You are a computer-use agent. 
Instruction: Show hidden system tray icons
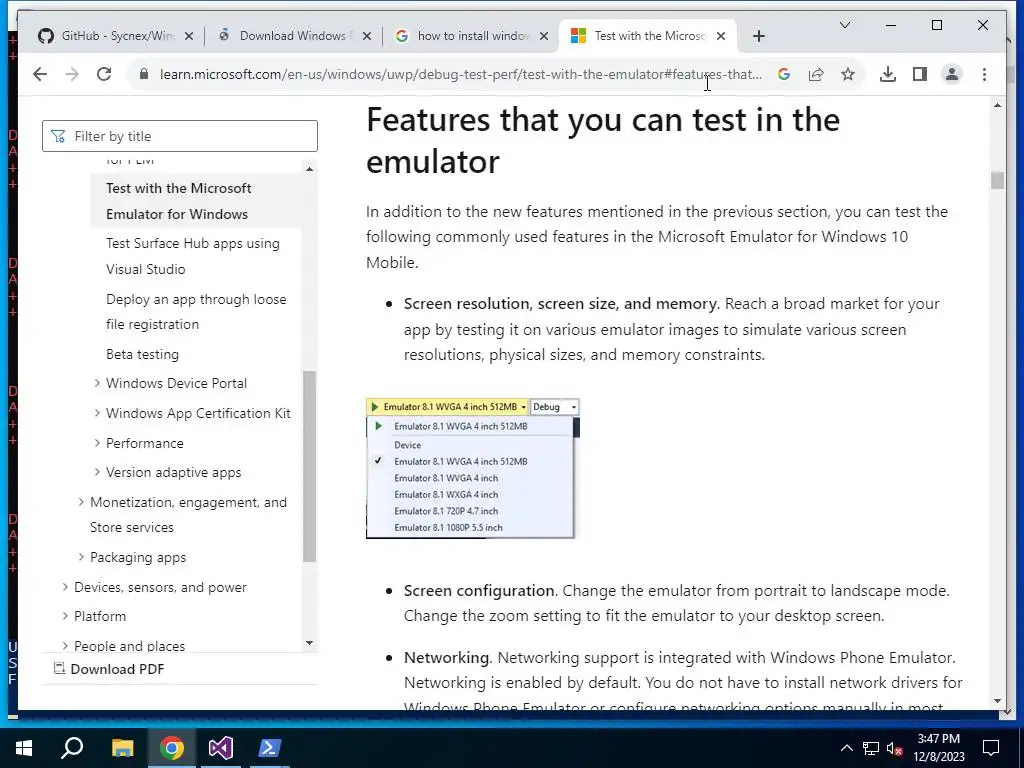point(846,748)
